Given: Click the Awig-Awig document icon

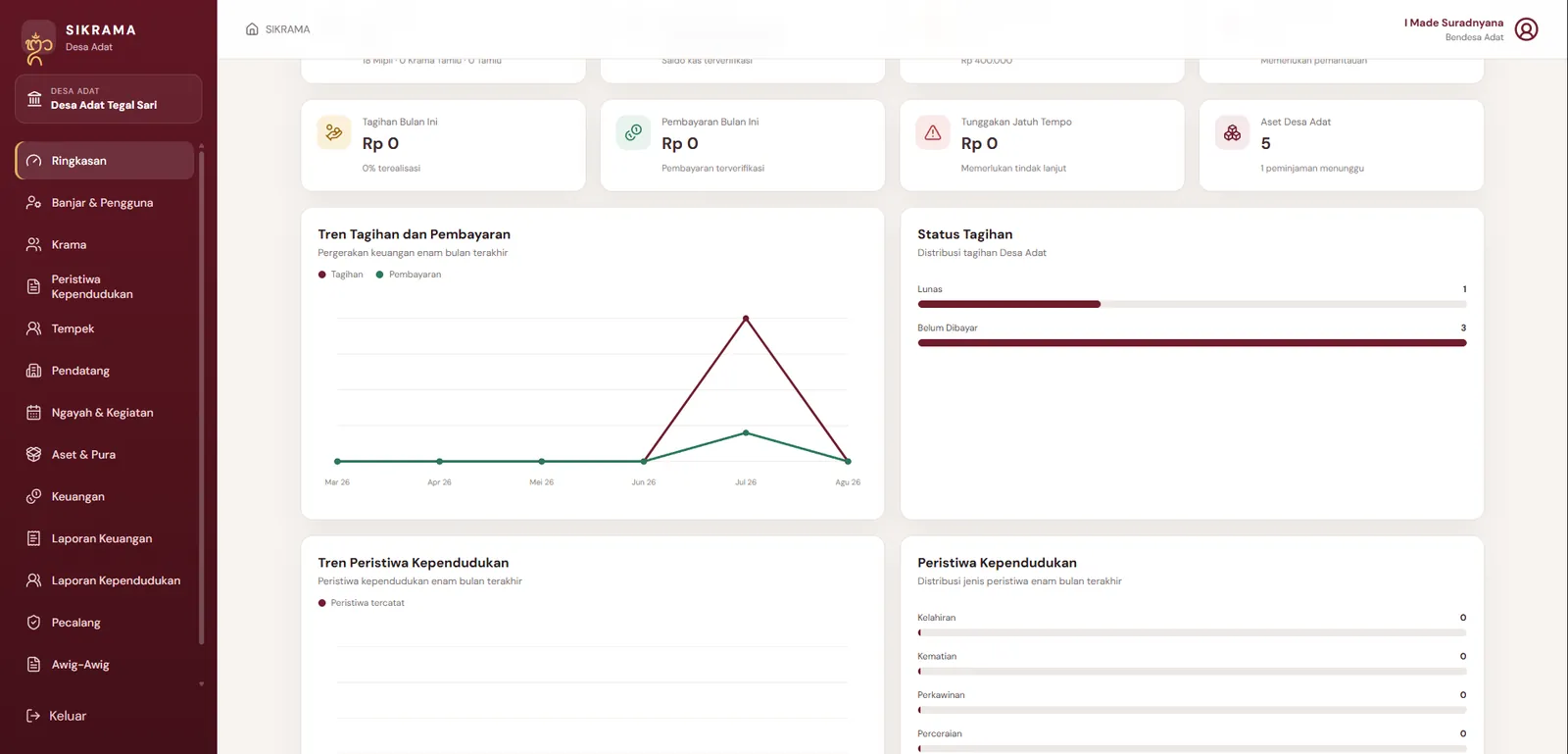Looking at the screenshot, I should click(34, 665).
